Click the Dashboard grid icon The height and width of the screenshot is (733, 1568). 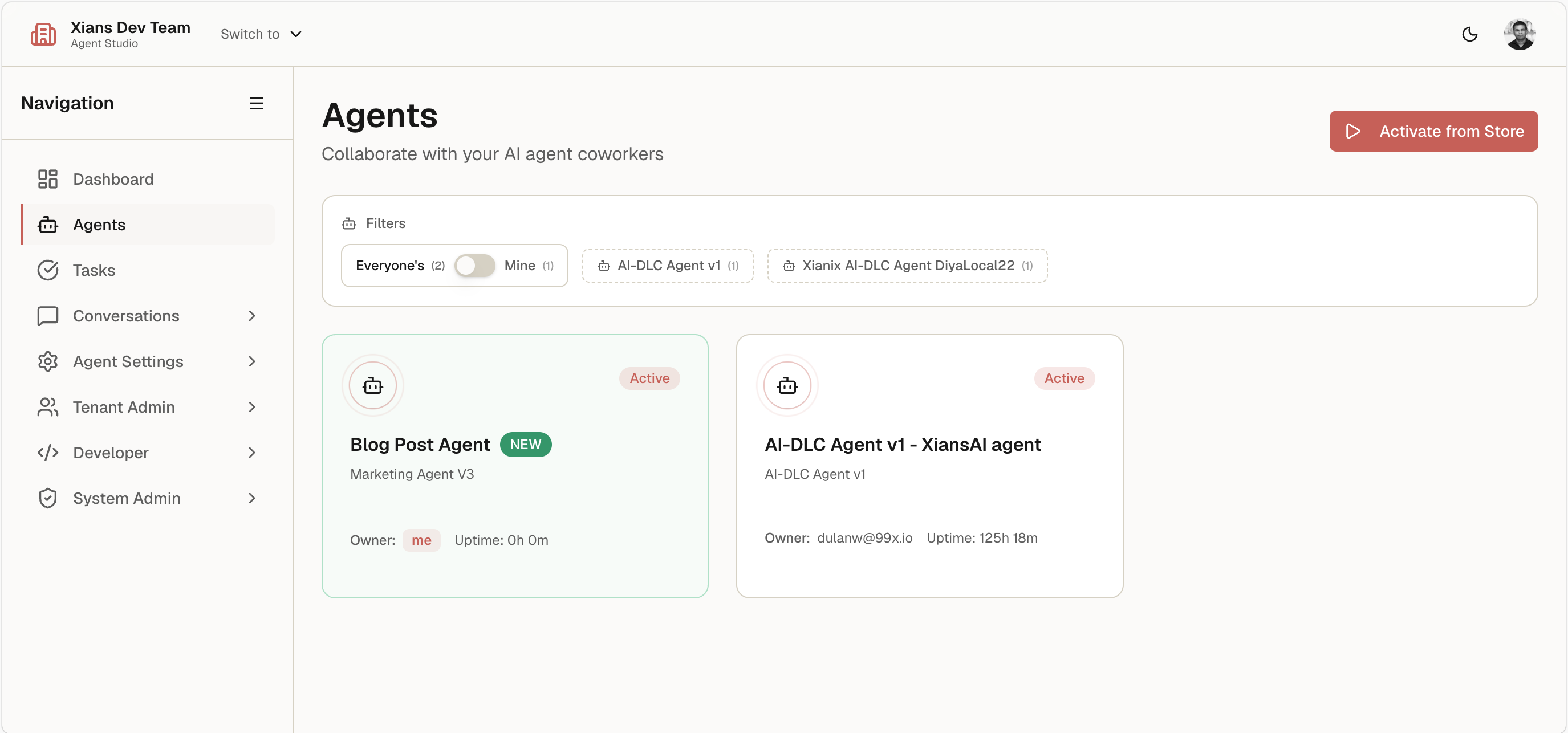(x=47, y=179)
